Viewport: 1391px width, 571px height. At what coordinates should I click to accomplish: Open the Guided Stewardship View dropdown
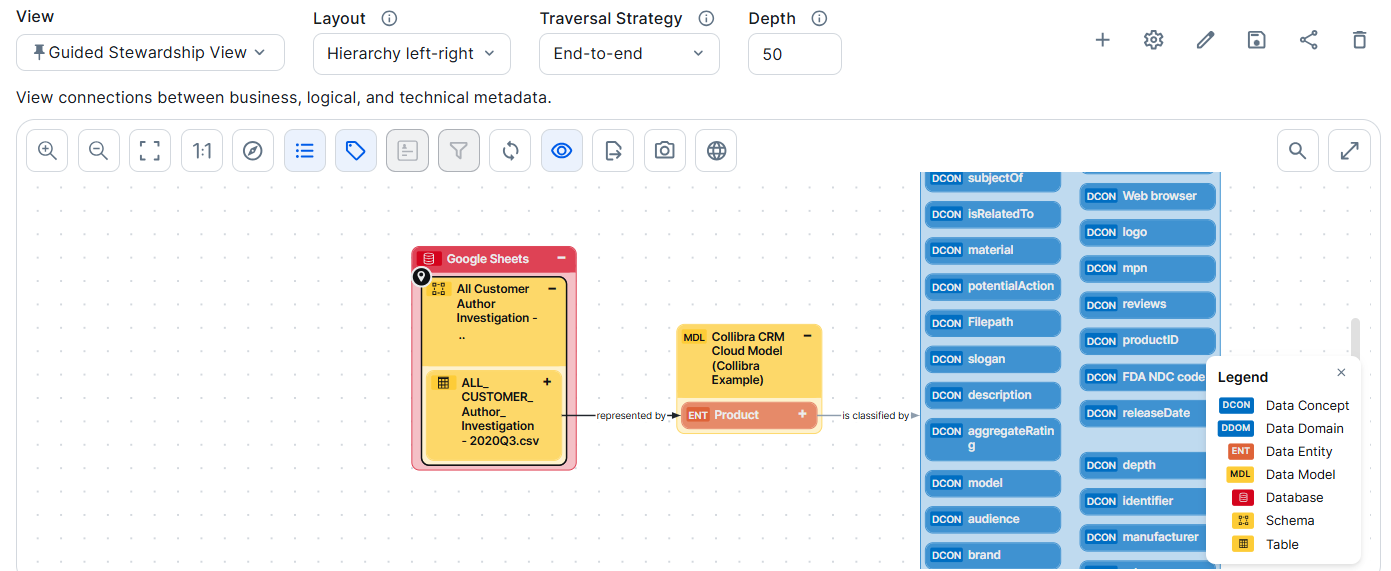click(x=150, y=53)
